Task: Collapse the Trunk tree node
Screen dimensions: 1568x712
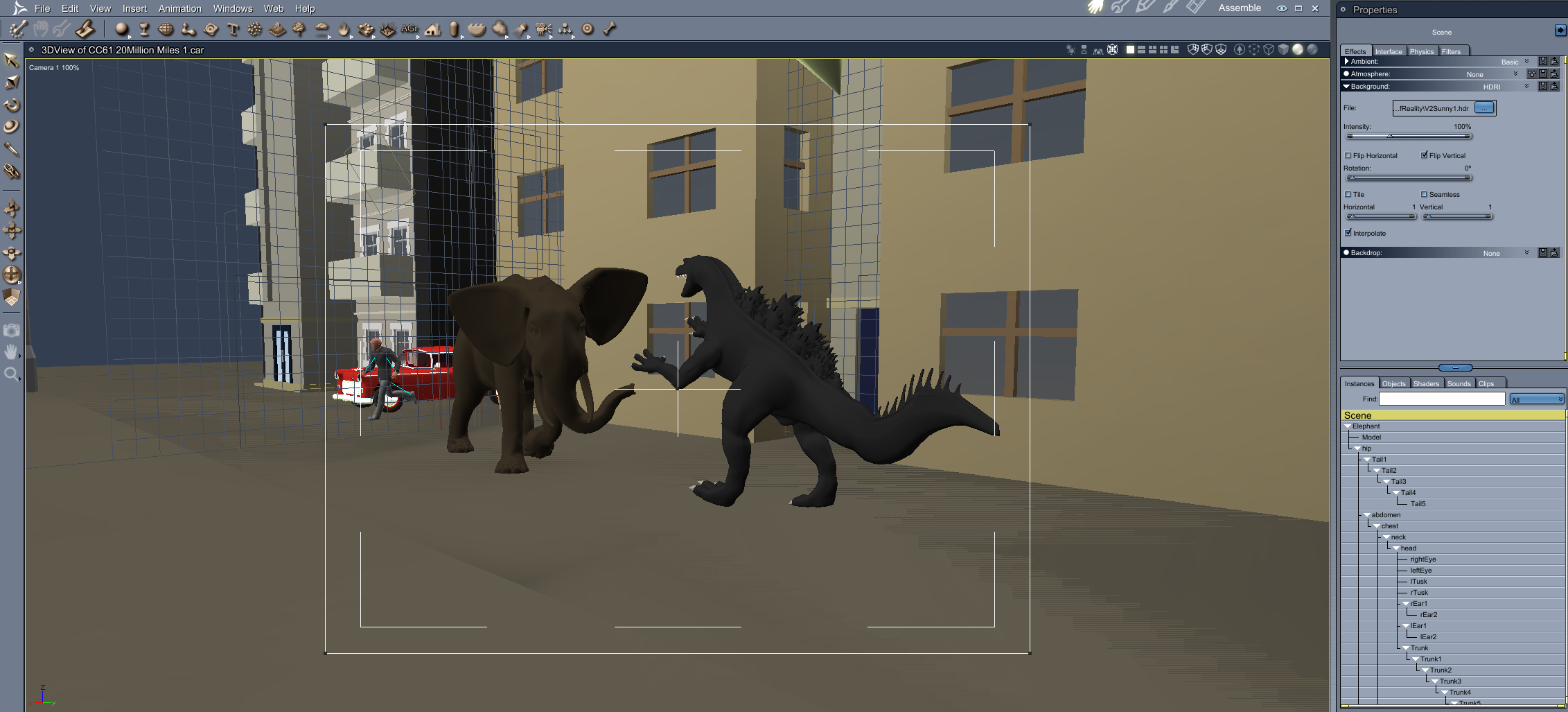Action: tap(1406, 648)
